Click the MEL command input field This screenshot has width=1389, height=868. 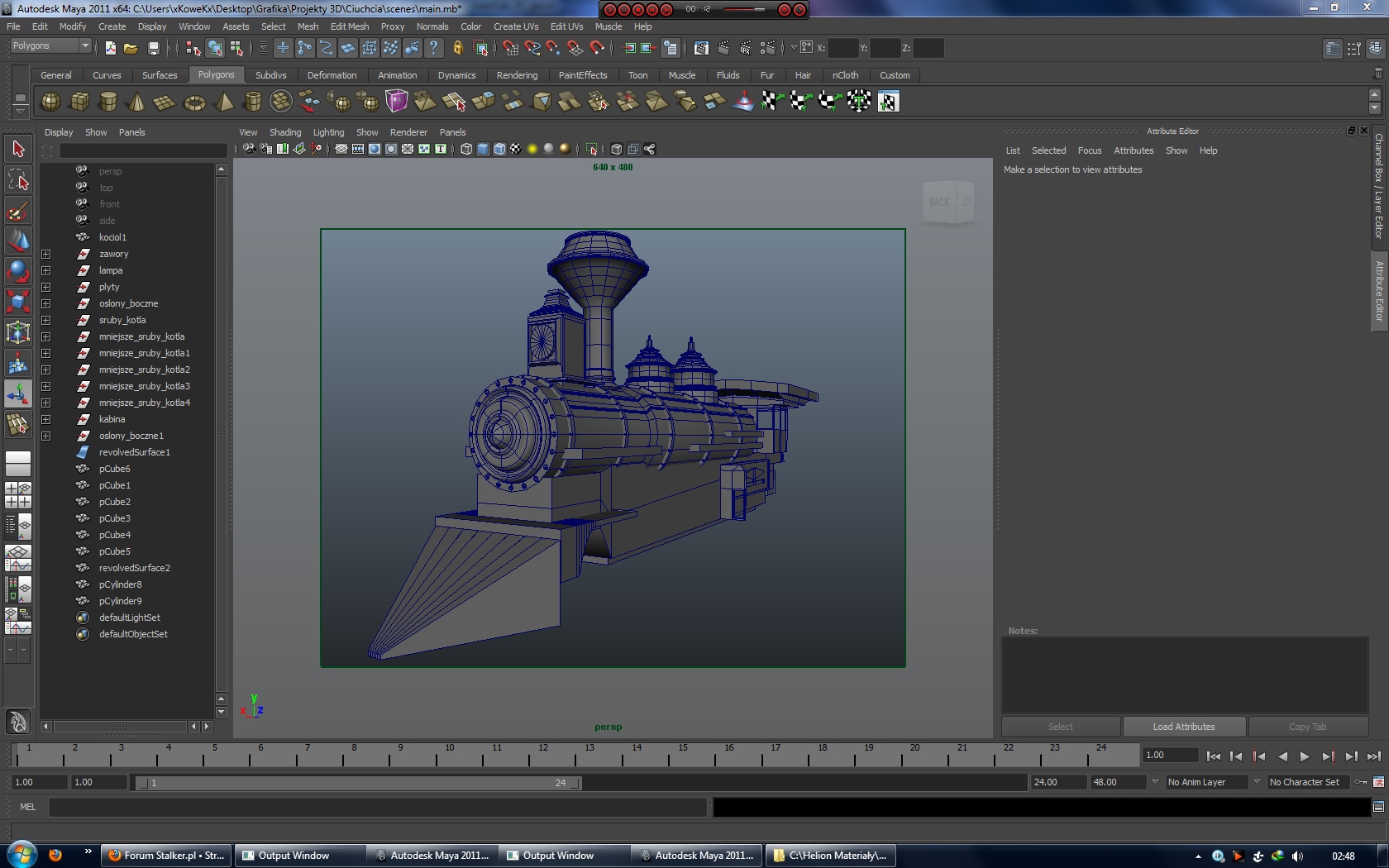point(377,808)
